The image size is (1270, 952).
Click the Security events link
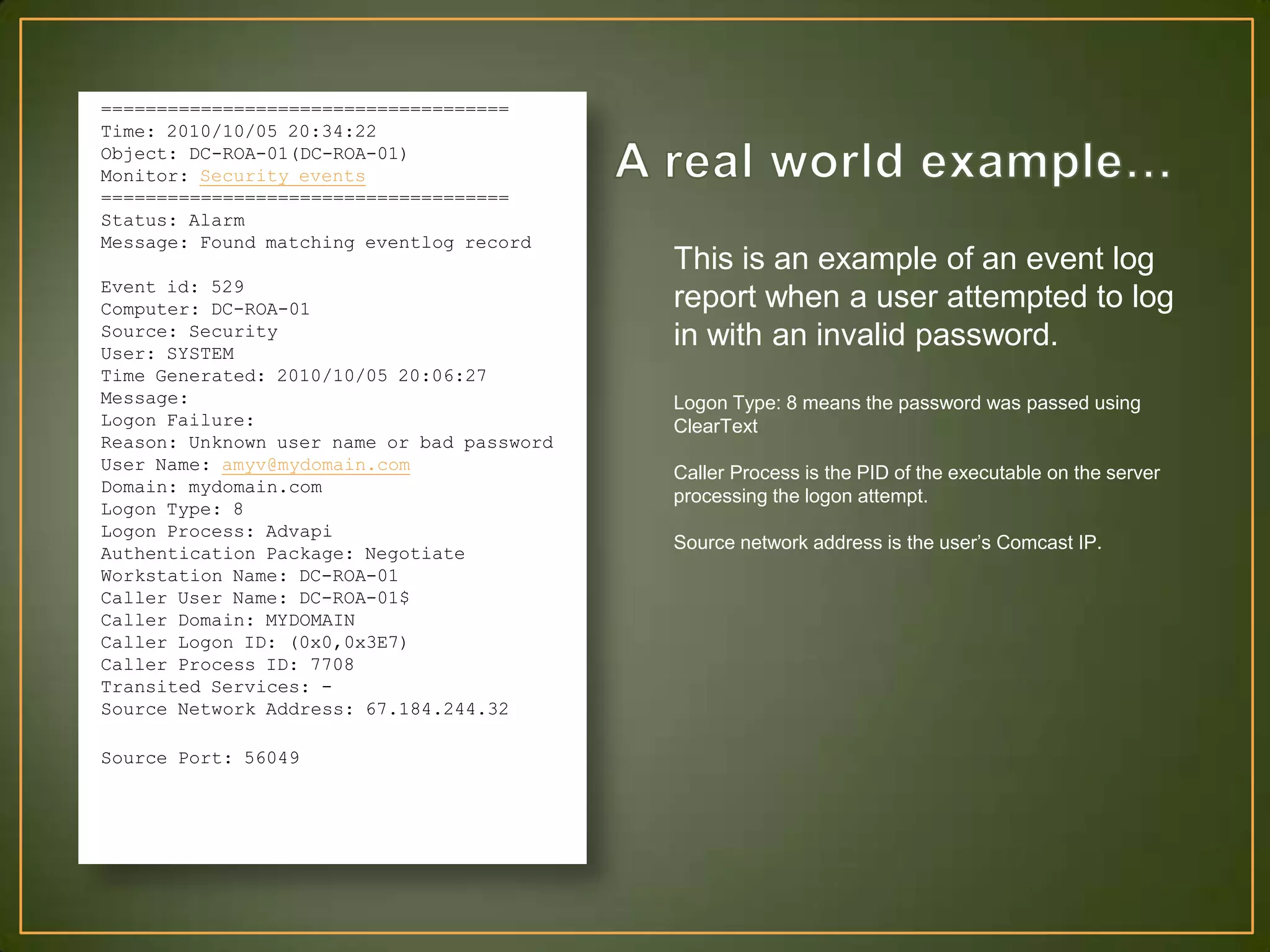[x=282, y=176]
